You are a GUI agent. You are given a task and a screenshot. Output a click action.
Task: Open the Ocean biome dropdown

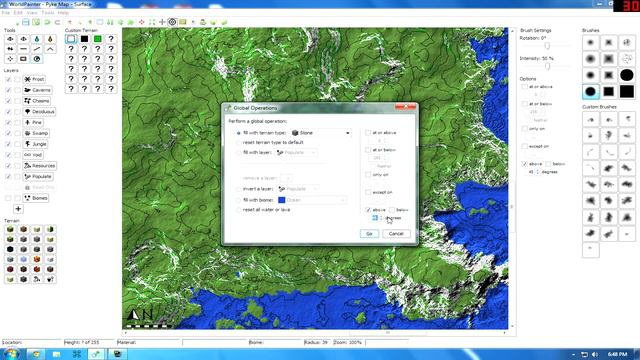pos(312,200)
